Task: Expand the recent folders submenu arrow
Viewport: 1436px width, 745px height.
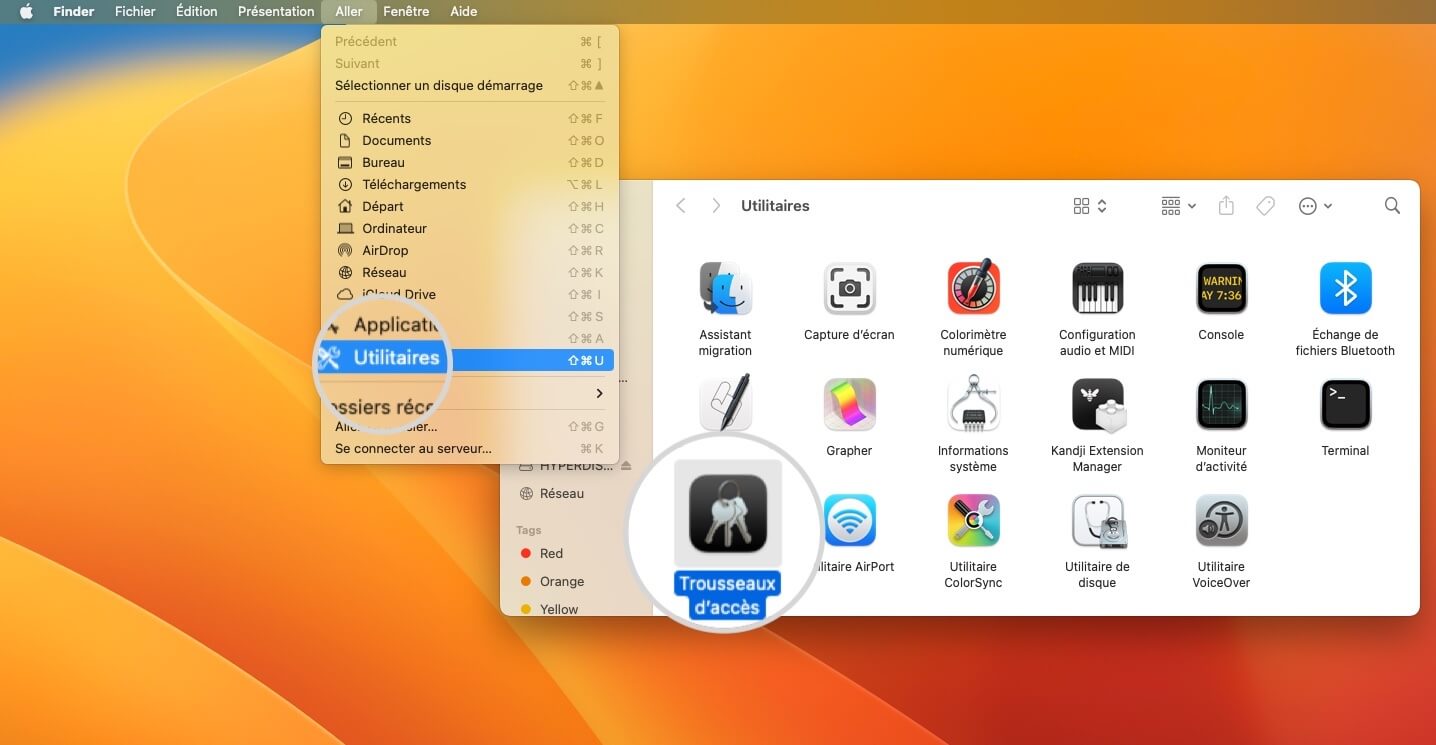Action: (600, 393)
